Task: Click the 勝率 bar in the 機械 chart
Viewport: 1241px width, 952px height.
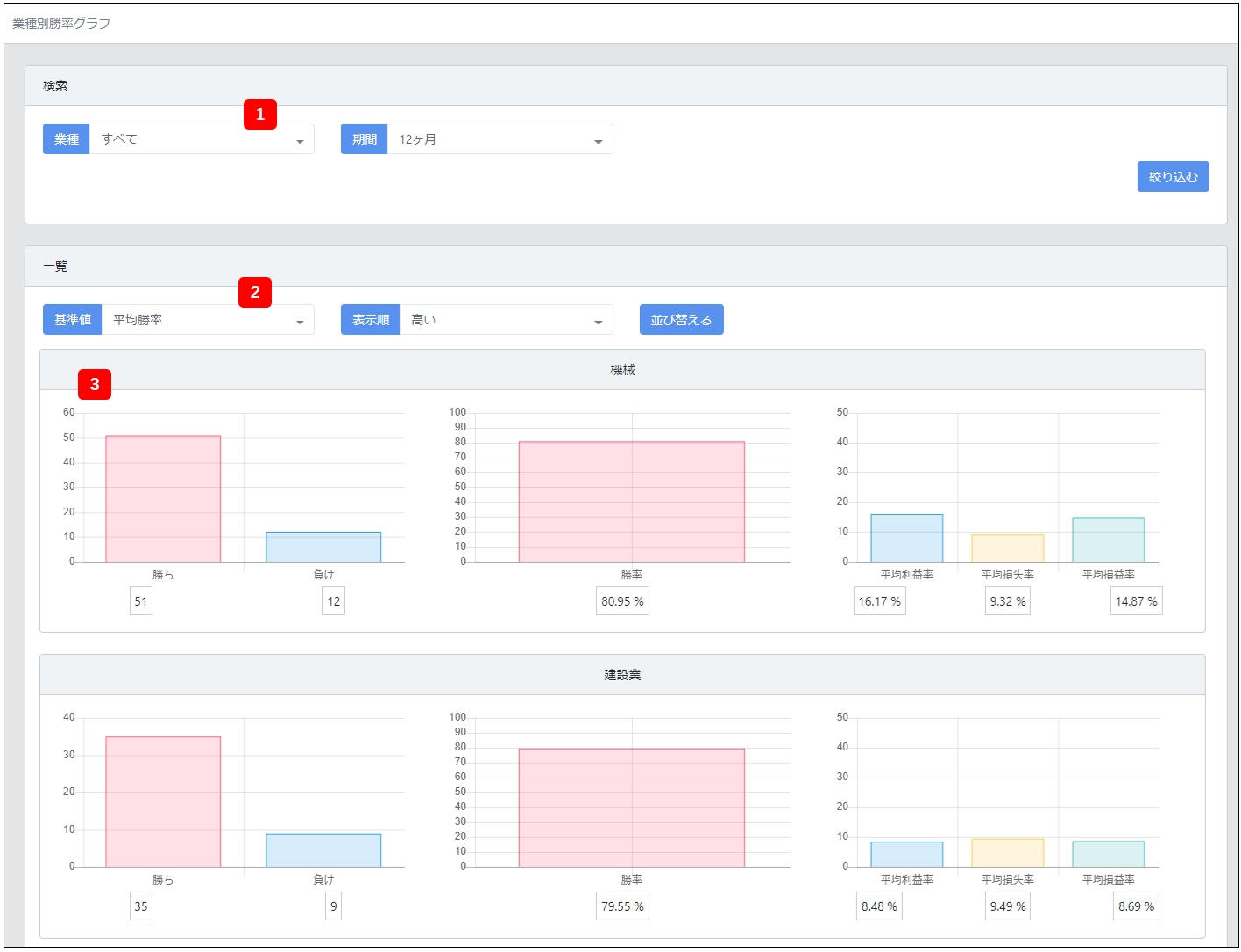Action: [631, 501]
